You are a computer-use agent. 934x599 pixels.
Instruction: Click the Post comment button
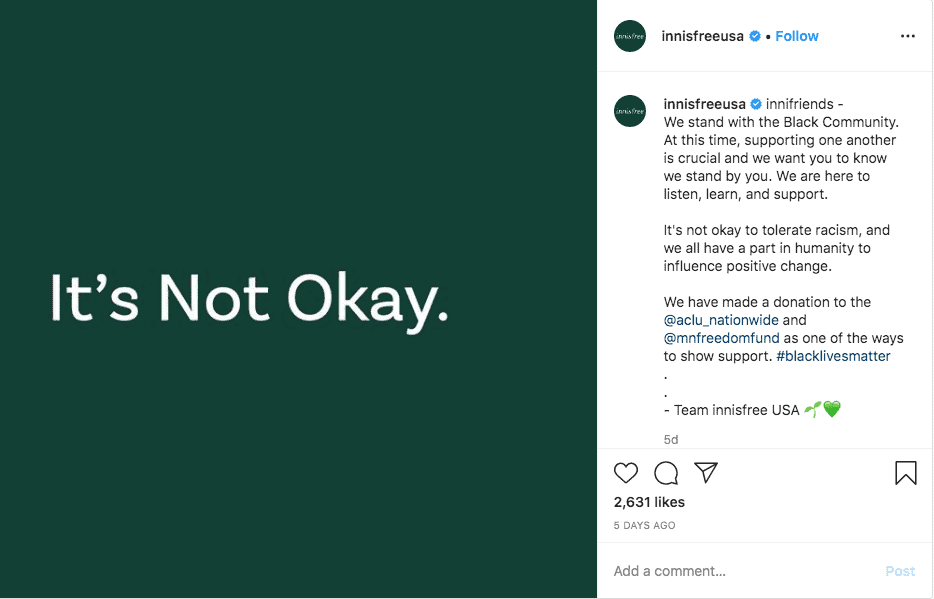[x=900, y=571]
